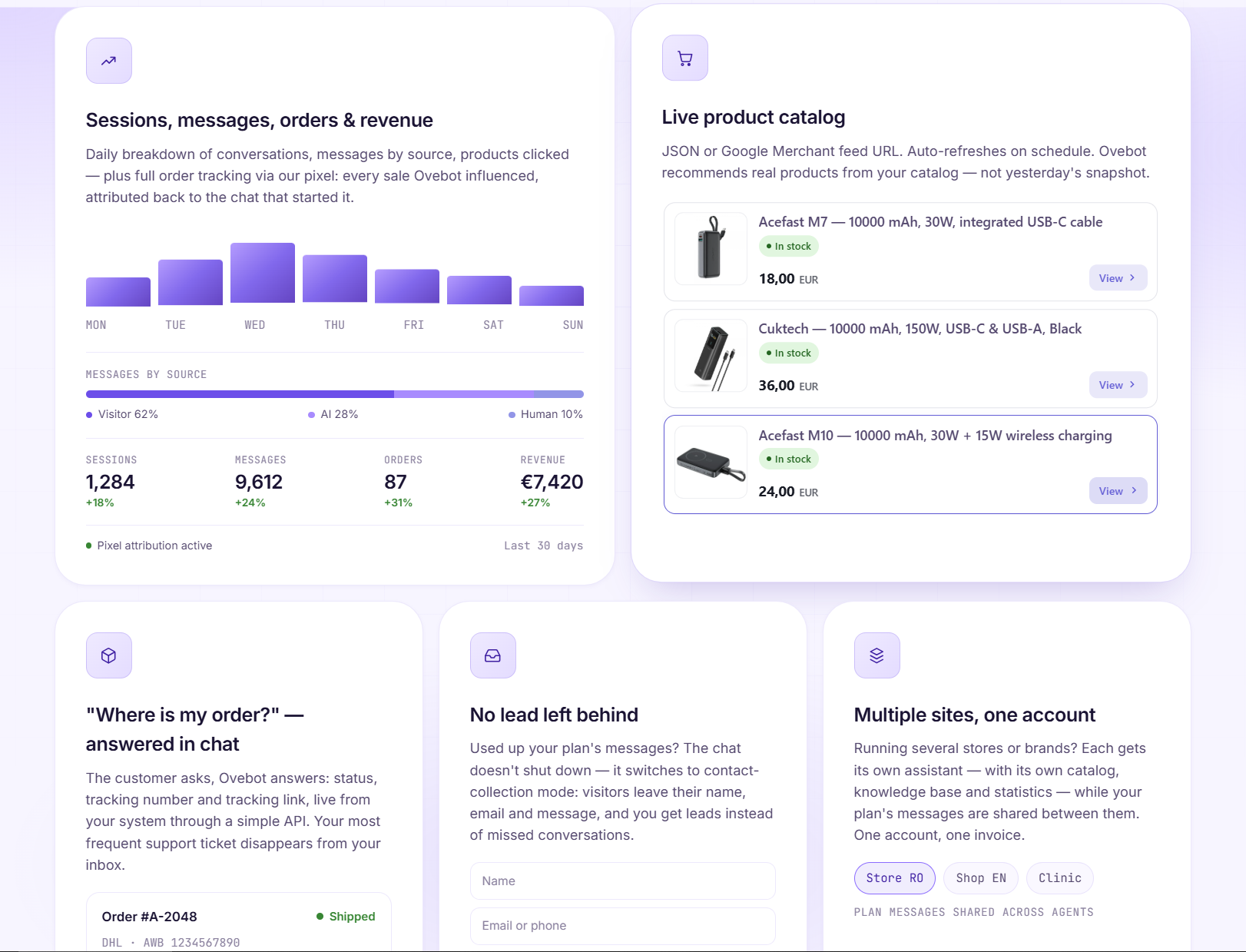Switch to the Clinic site chip
Image resolution: width=1246 pixels, height=952 pixels.
coord(1060,878)
